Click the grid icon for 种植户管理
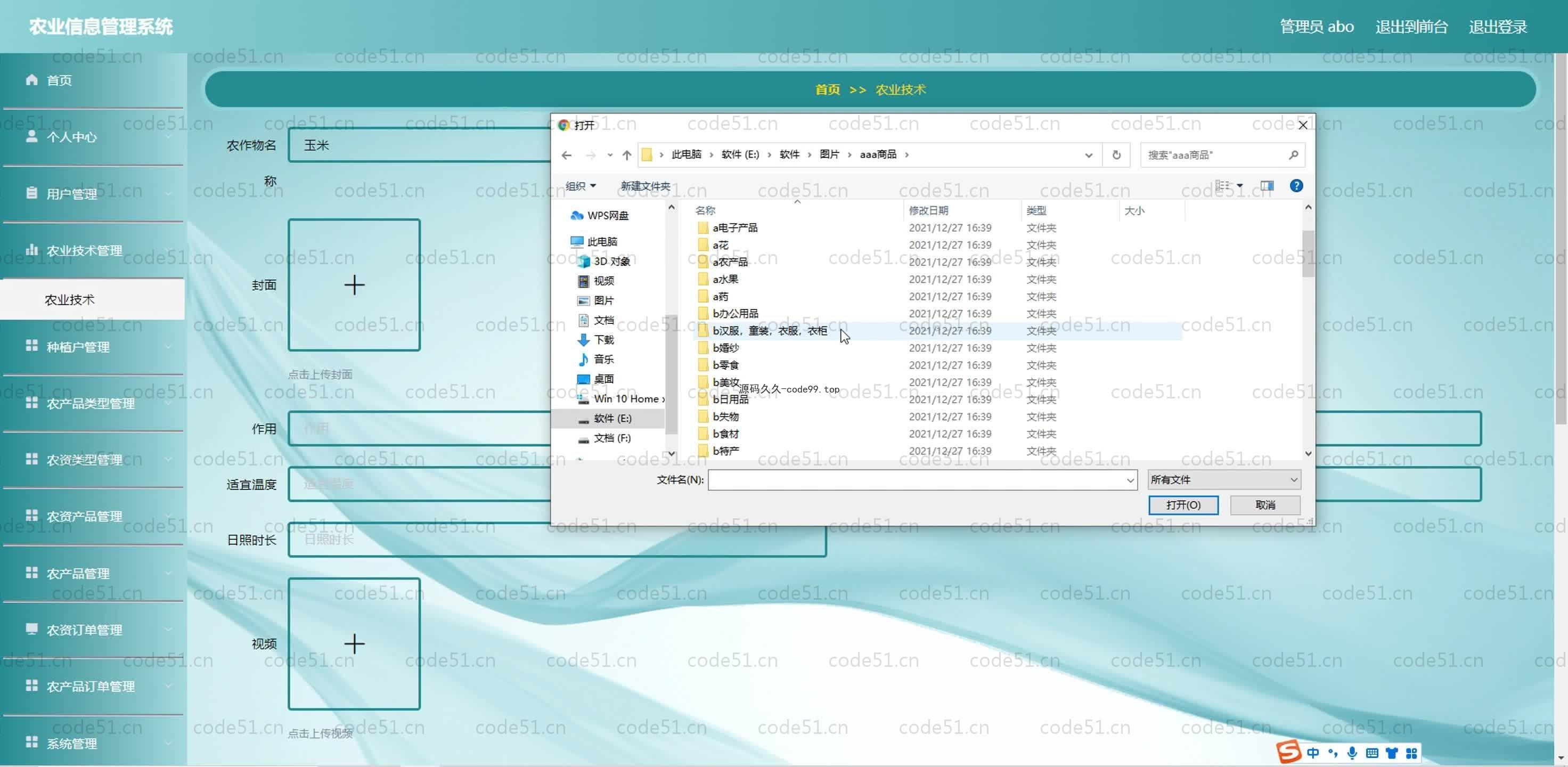 [x=31, y=346]
